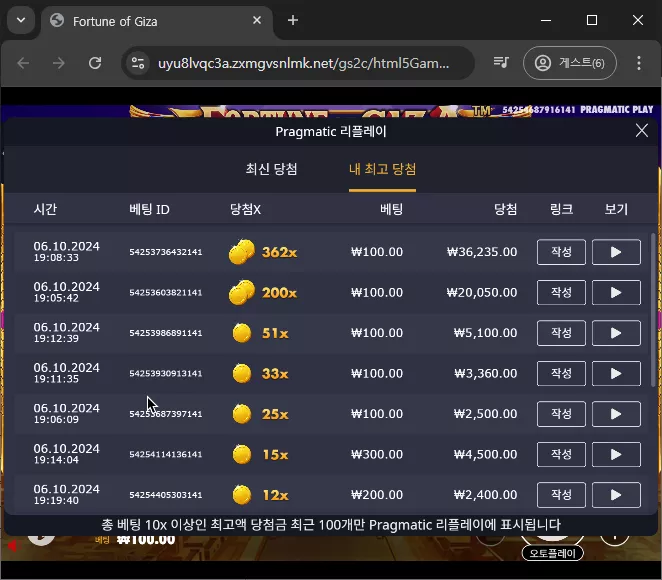Screen dimensions: 662x580
Task: Click 작성 button for 25x win row
Action: pos(561,414)
